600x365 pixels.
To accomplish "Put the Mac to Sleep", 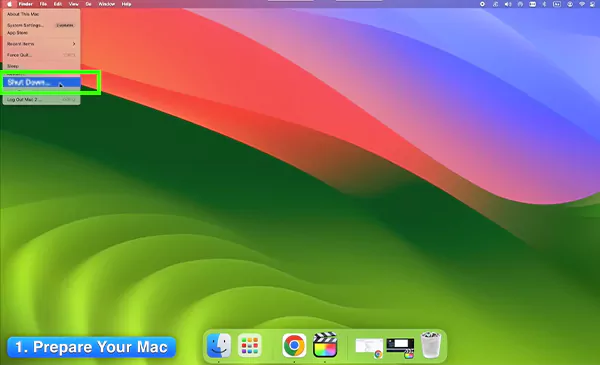I will coord(41,66).
